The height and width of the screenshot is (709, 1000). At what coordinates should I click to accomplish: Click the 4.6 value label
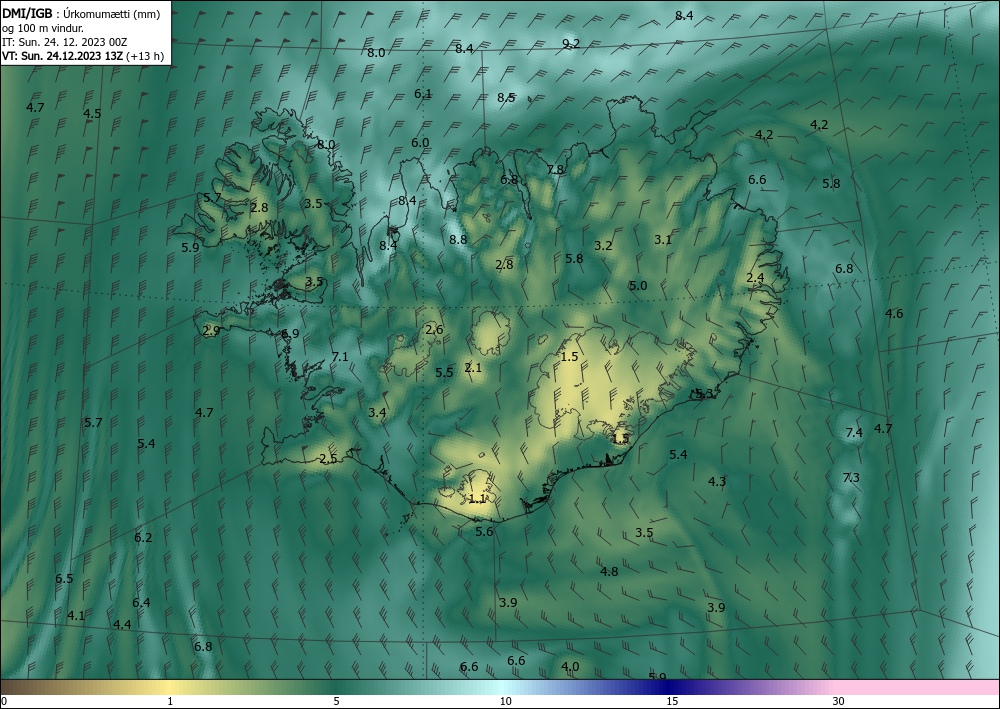click(893, 313)
